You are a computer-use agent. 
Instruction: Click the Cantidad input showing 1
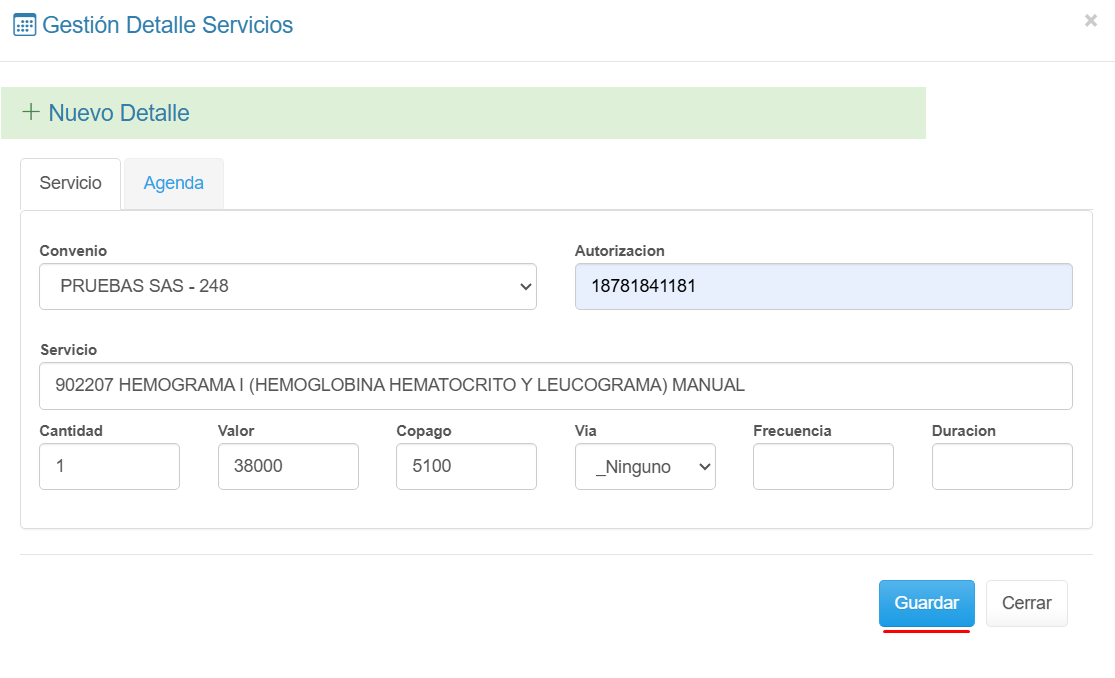pyautogui.click(x=109, y=467)
